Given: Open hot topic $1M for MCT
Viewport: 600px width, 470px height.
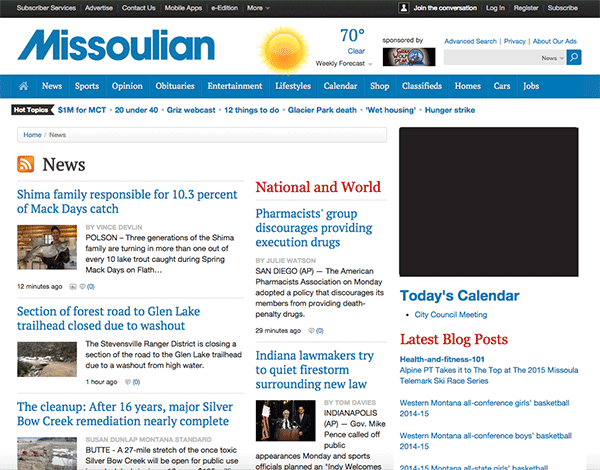Looking at the screenshot, I should (82, 110).
